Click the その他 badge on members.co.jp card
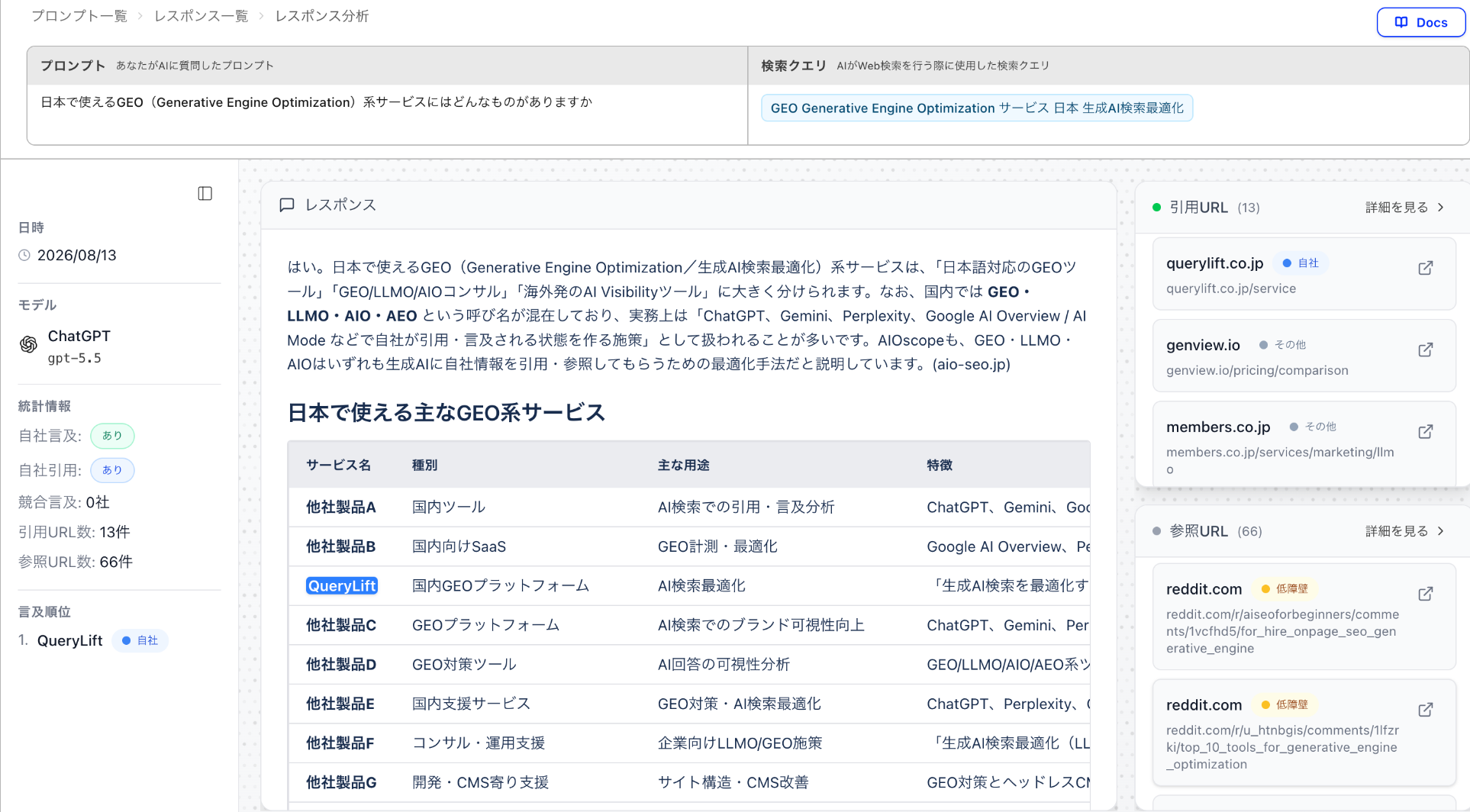The height and width of the screenshot is (812, 1470). coord(1313,427)
